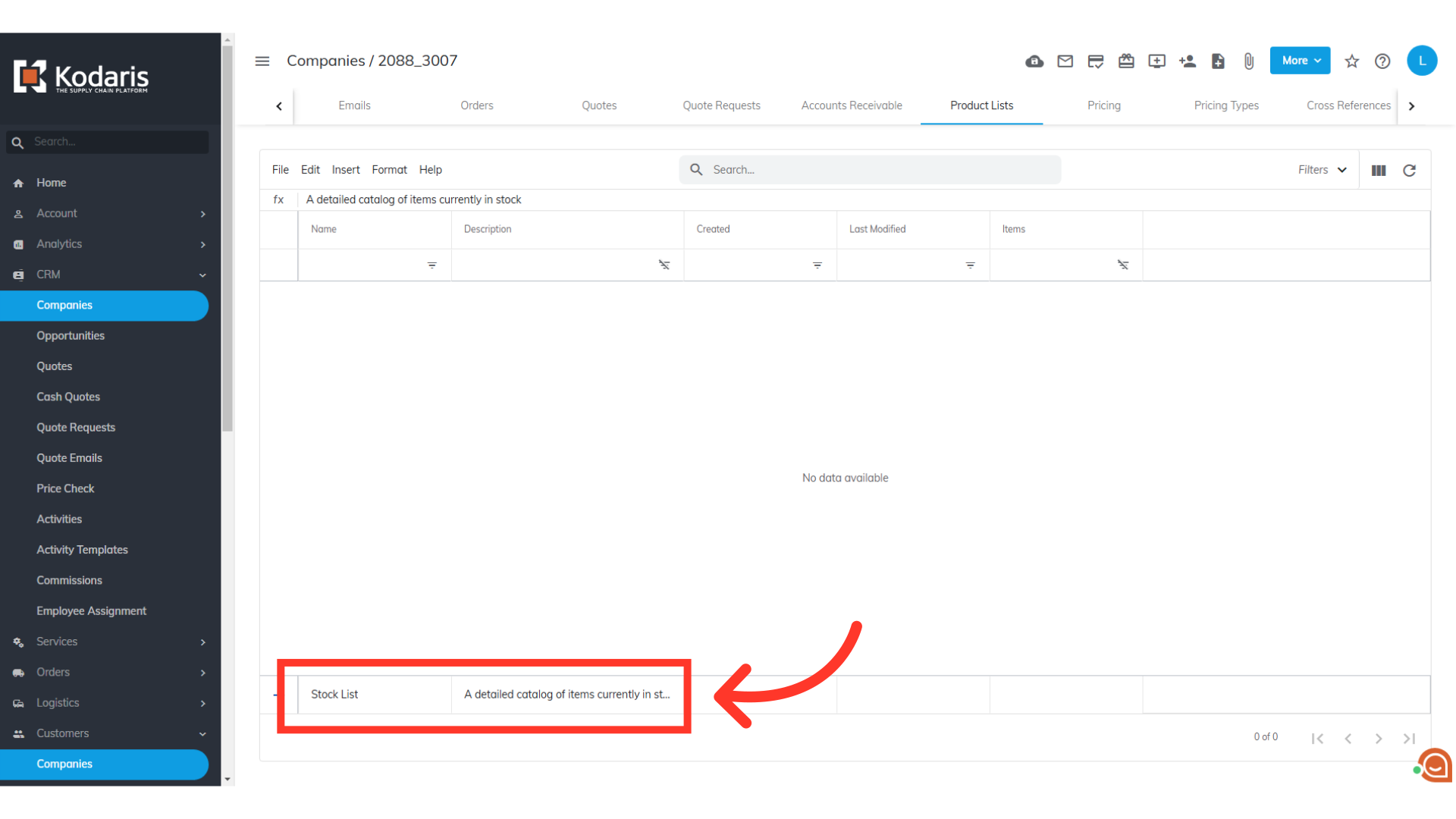
Task: Open the column chooser icon
Action: coord(1379,171)
